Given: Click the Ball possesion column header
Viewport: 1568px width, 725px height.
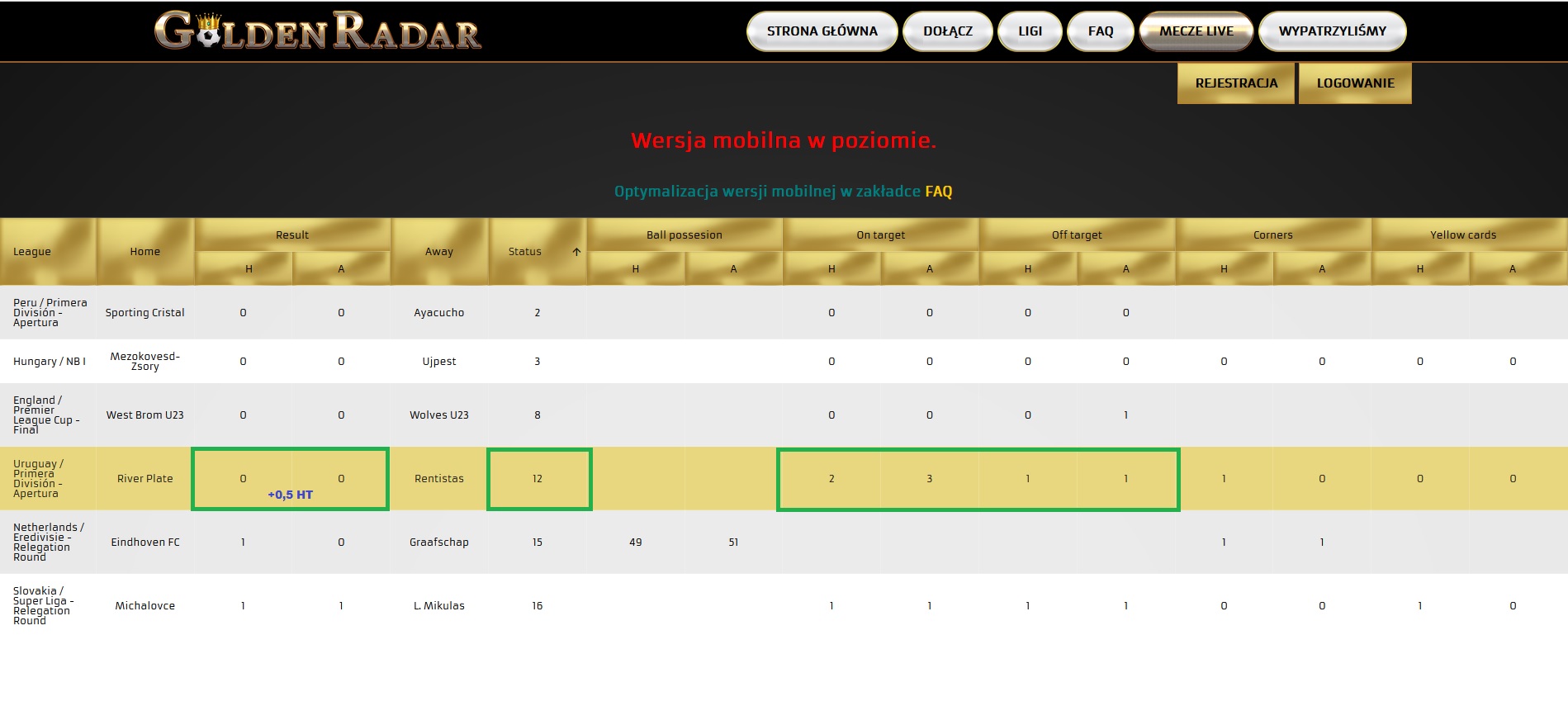Looking at the screenshot, I should [x=685, y=235].
